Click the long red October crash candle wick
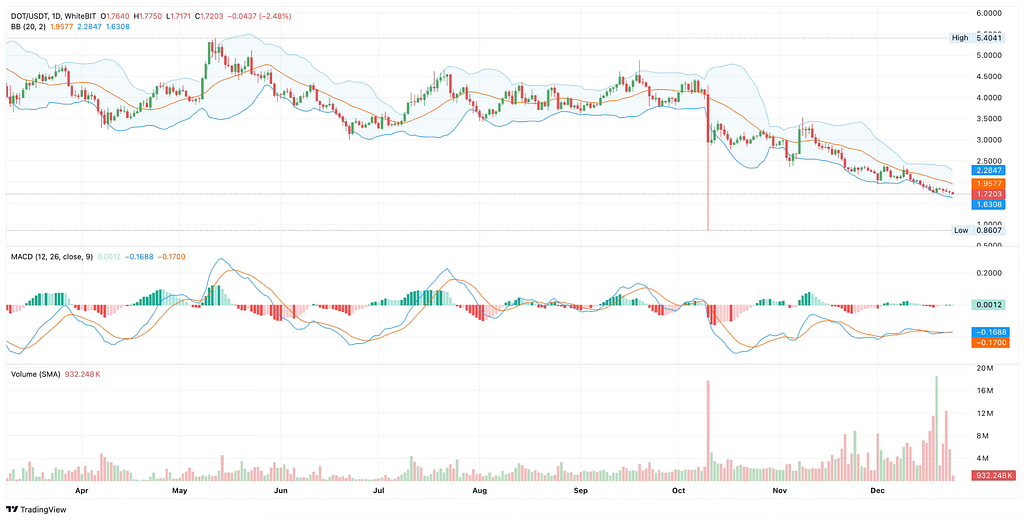This screenshot has width=1024, height=520. pos(708,186)
